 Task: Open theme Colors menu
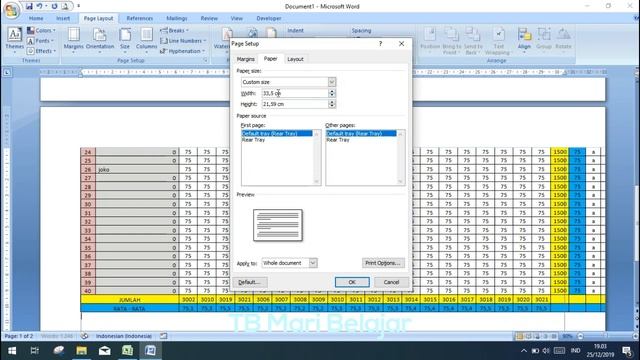point(41,31)
